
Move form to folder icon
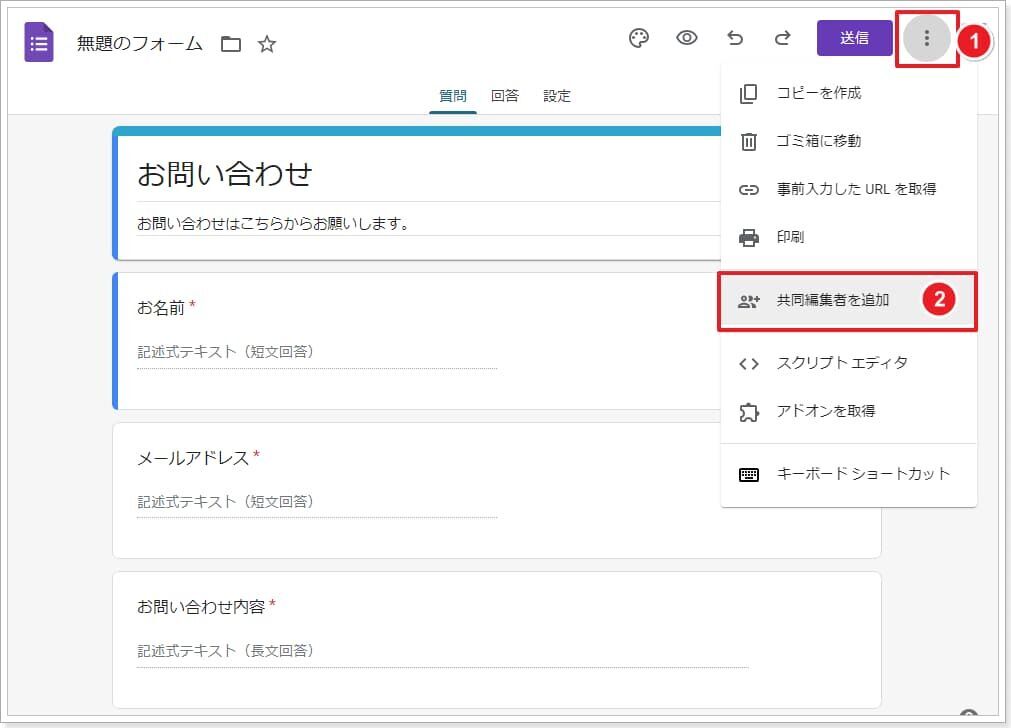coord(231,44)
